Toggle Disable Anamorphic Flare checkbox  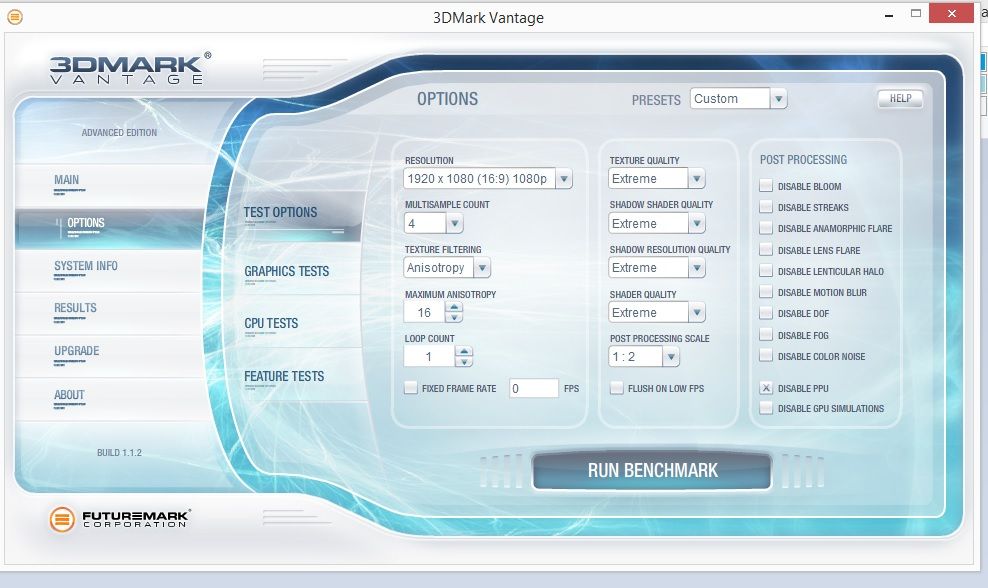[x=766, y=228]
